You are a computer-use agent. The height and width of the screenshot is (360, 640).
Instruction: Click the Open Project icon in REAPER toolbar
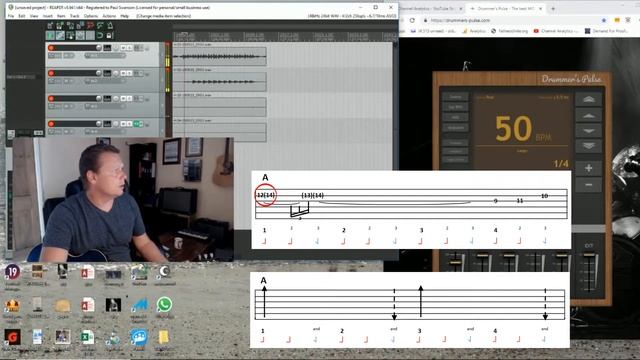click(60, 26)
